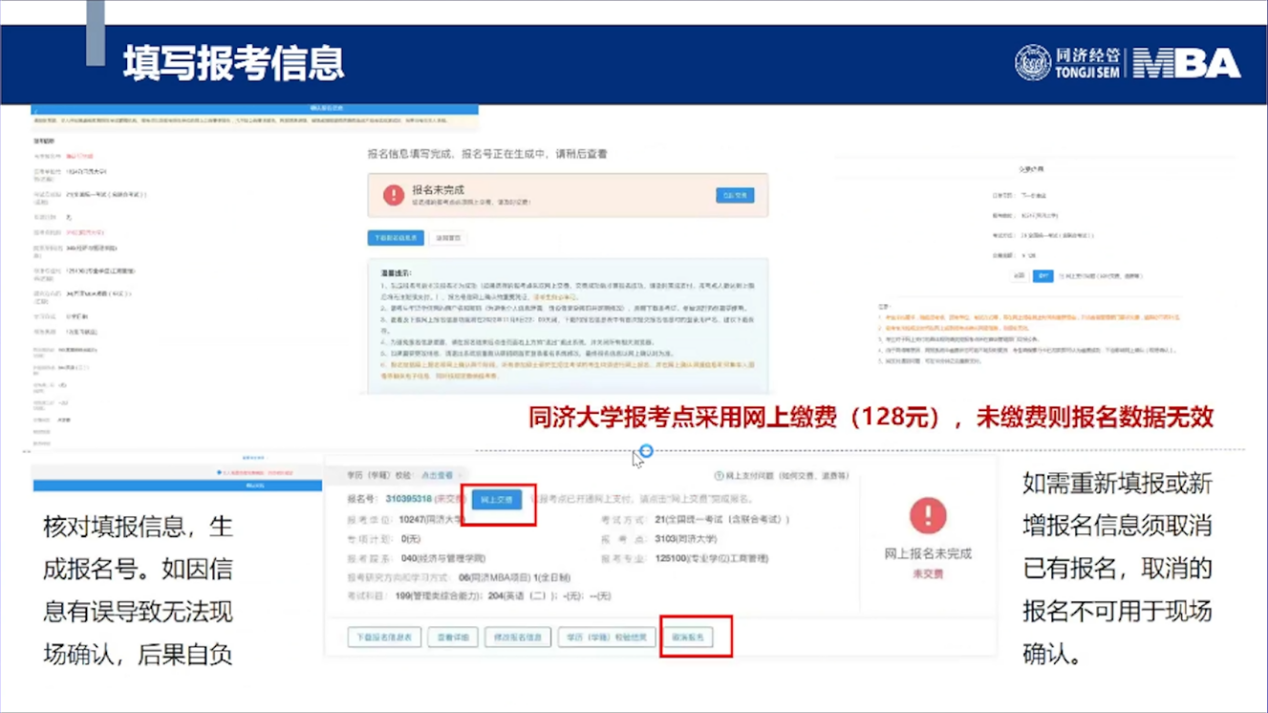Click the white button beside the blue download button
The height and width of the screenshot is (713, 1268).
(448, 238)
